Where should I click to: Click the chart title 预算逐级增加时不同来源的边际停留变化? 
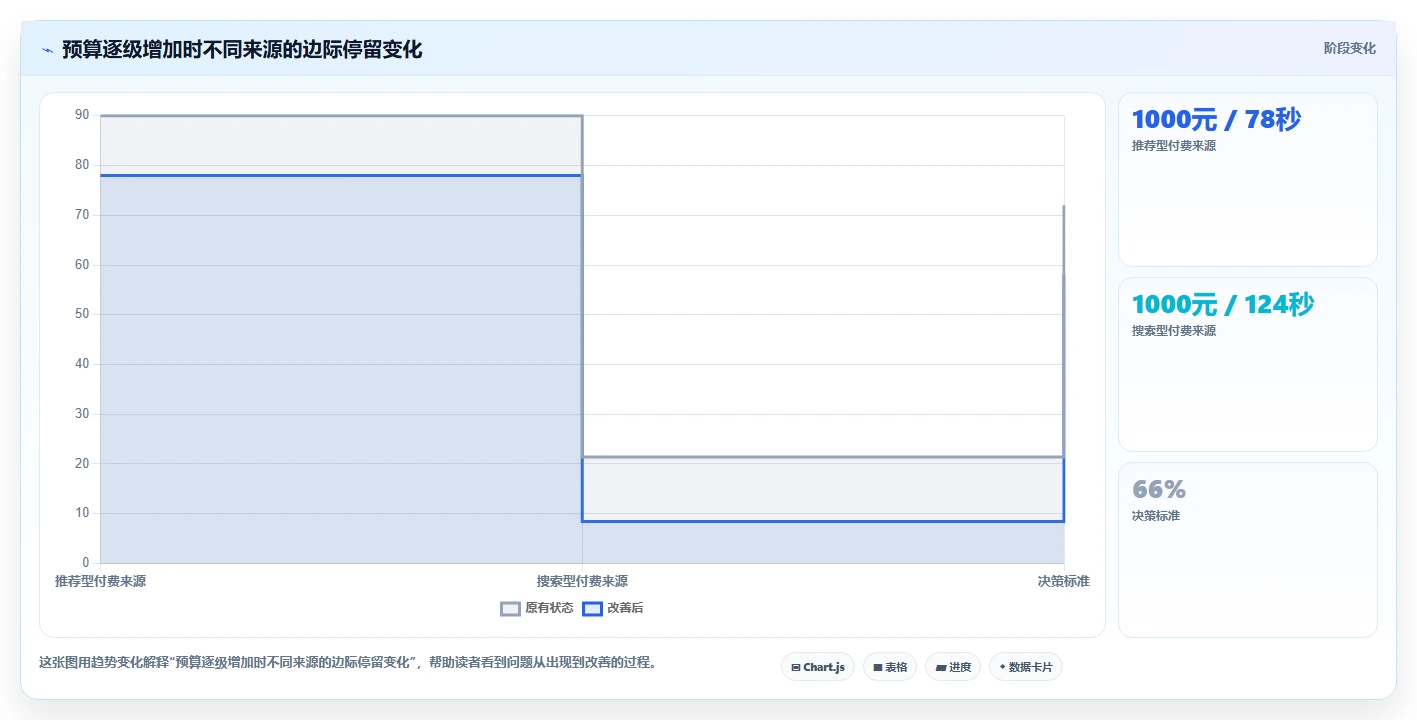[242, 50]
